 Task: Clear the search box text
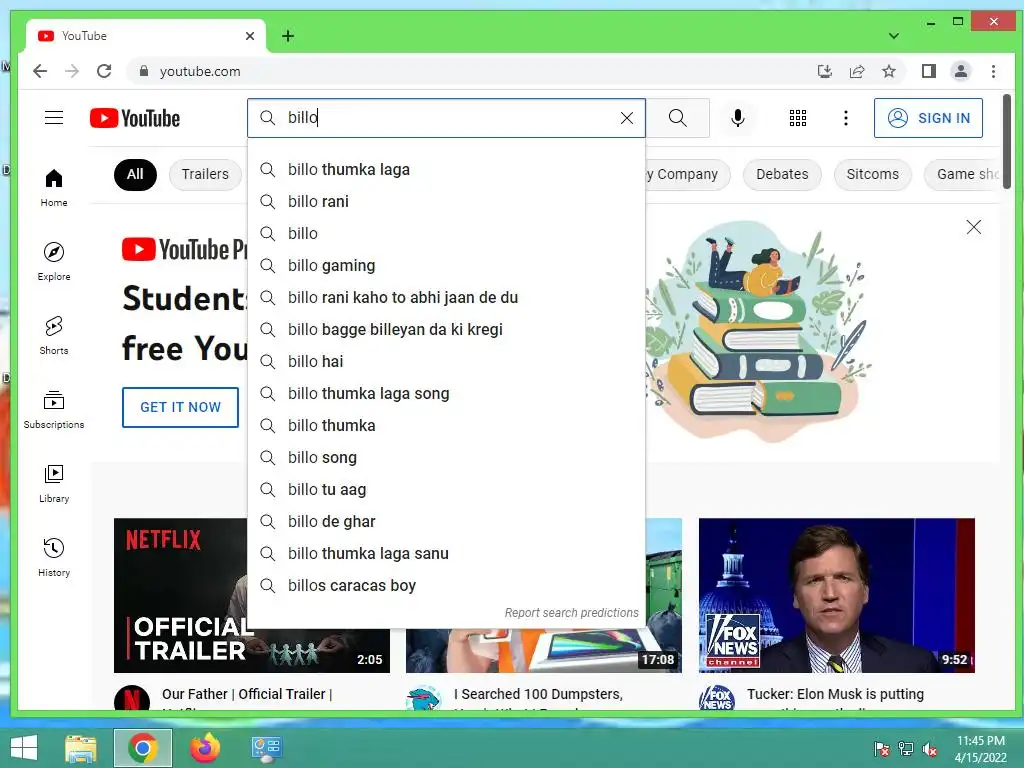click(x=626, y=118)
